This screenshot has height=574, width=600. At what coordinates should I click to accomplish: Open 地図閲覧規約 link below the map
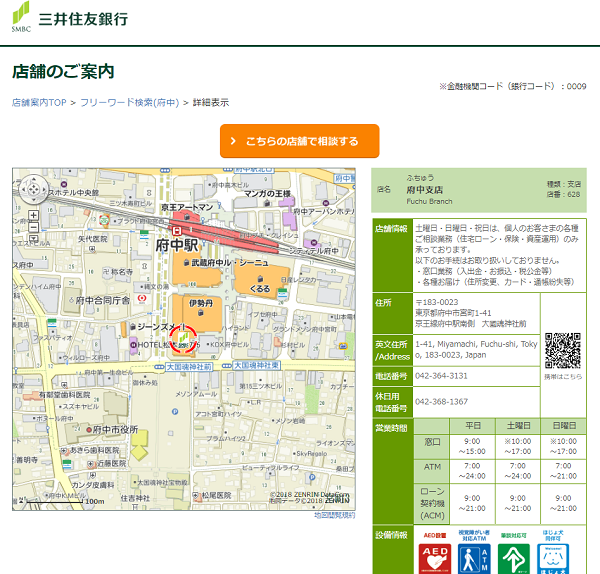(335, 515)
